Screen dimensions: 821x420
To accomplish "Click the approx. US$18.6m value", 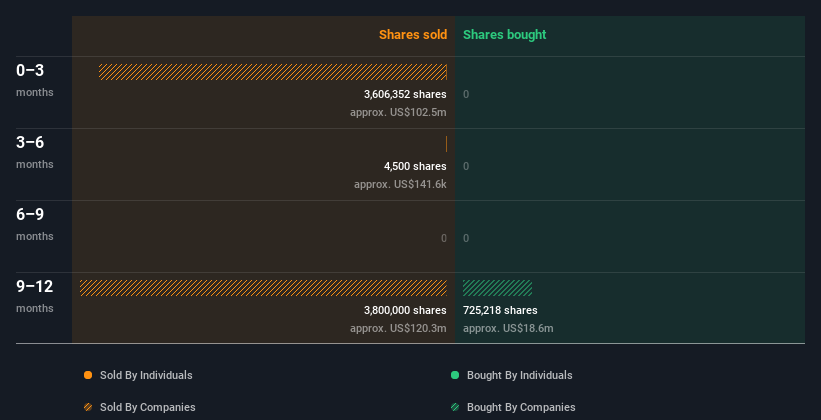I will point(508,328).
